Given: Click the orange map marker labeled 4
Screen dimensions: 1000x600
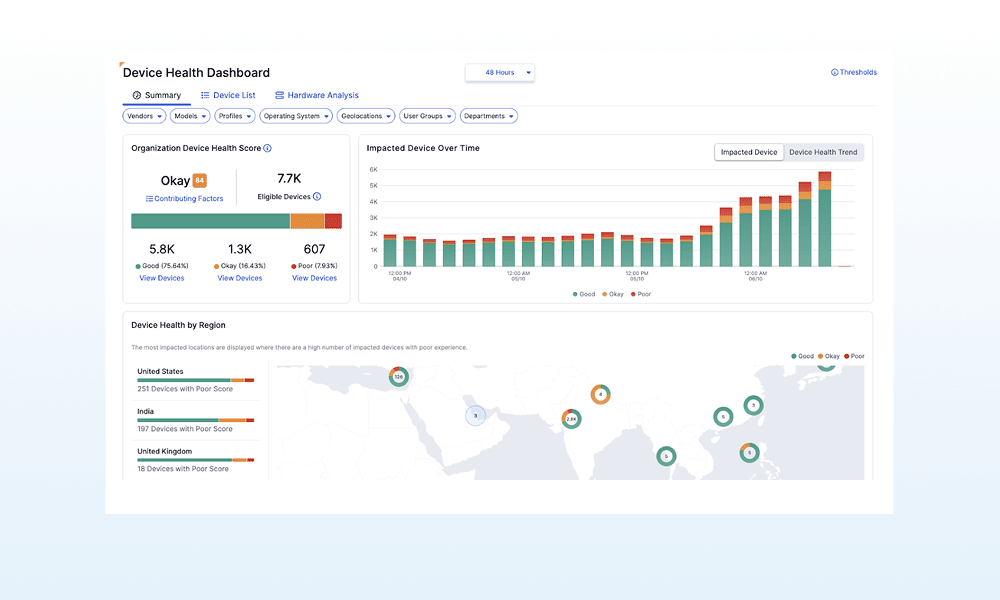Looking at the screenshot, I should 600,394.
